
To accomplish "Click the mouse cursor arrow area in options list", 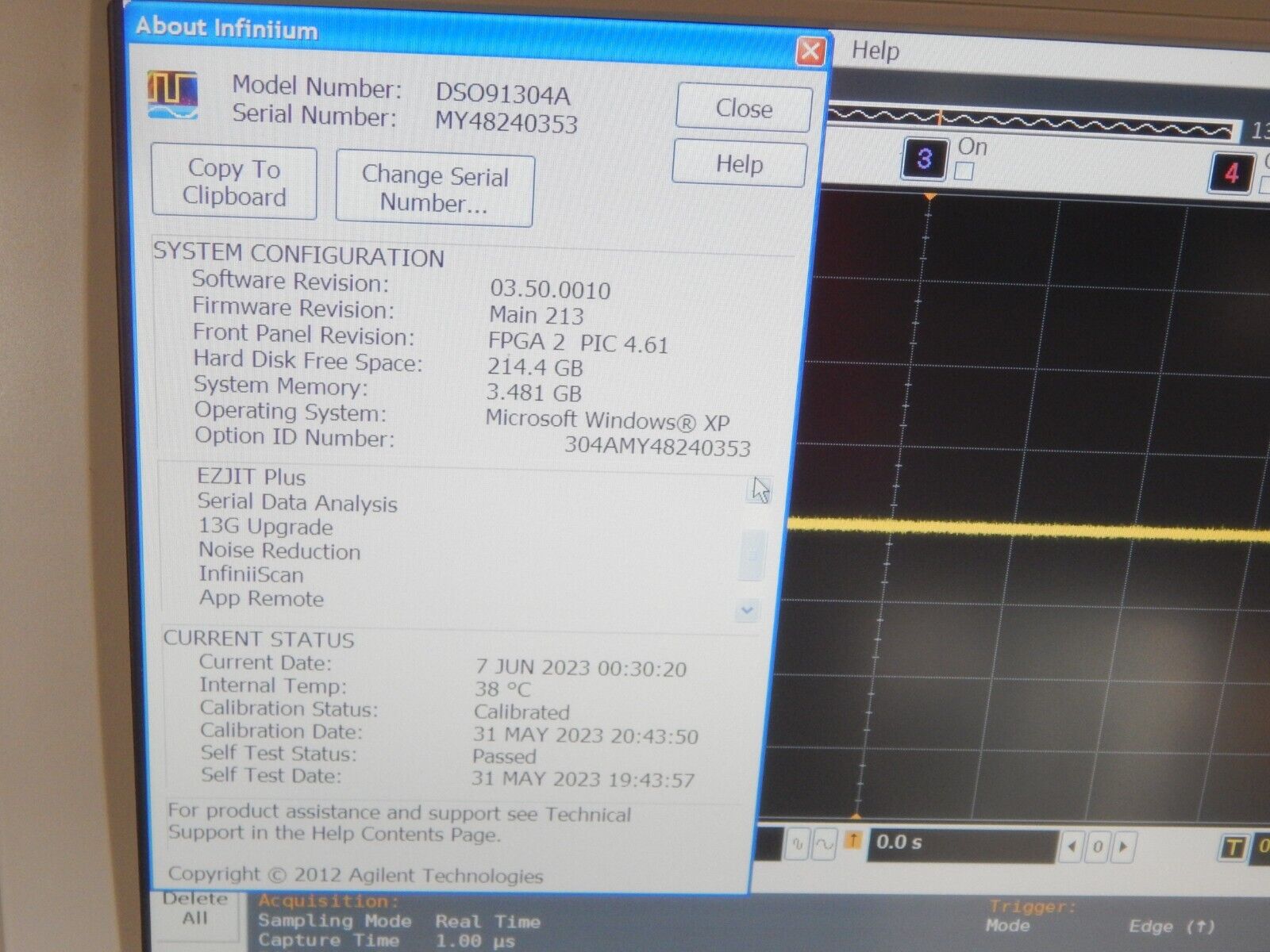I will (x=760, y=488).
